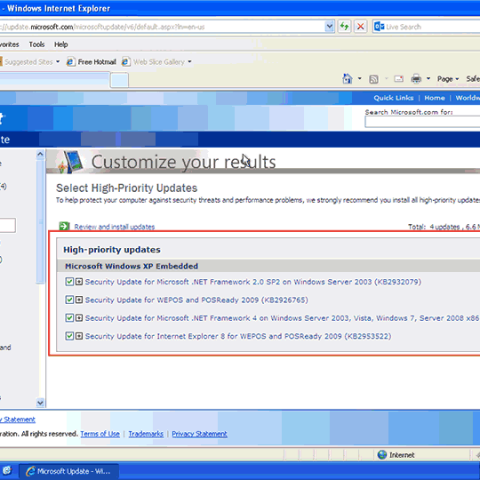The width and height of the screenshot is (480, 480).
Task: Uncheck the .NET Framework 4 security update
Action: point(69,318)
